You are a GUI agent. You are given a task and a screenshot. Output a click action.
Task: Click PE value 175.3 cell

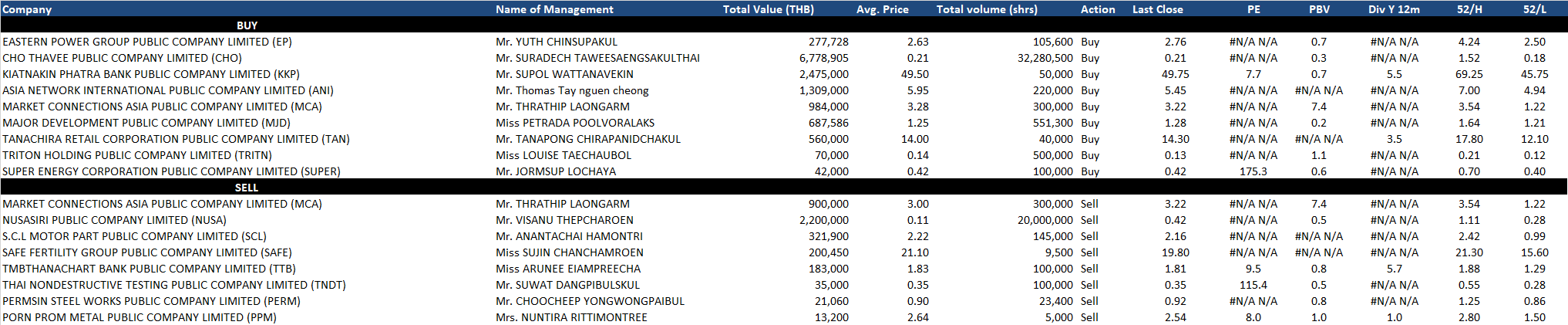(1253, 171)
